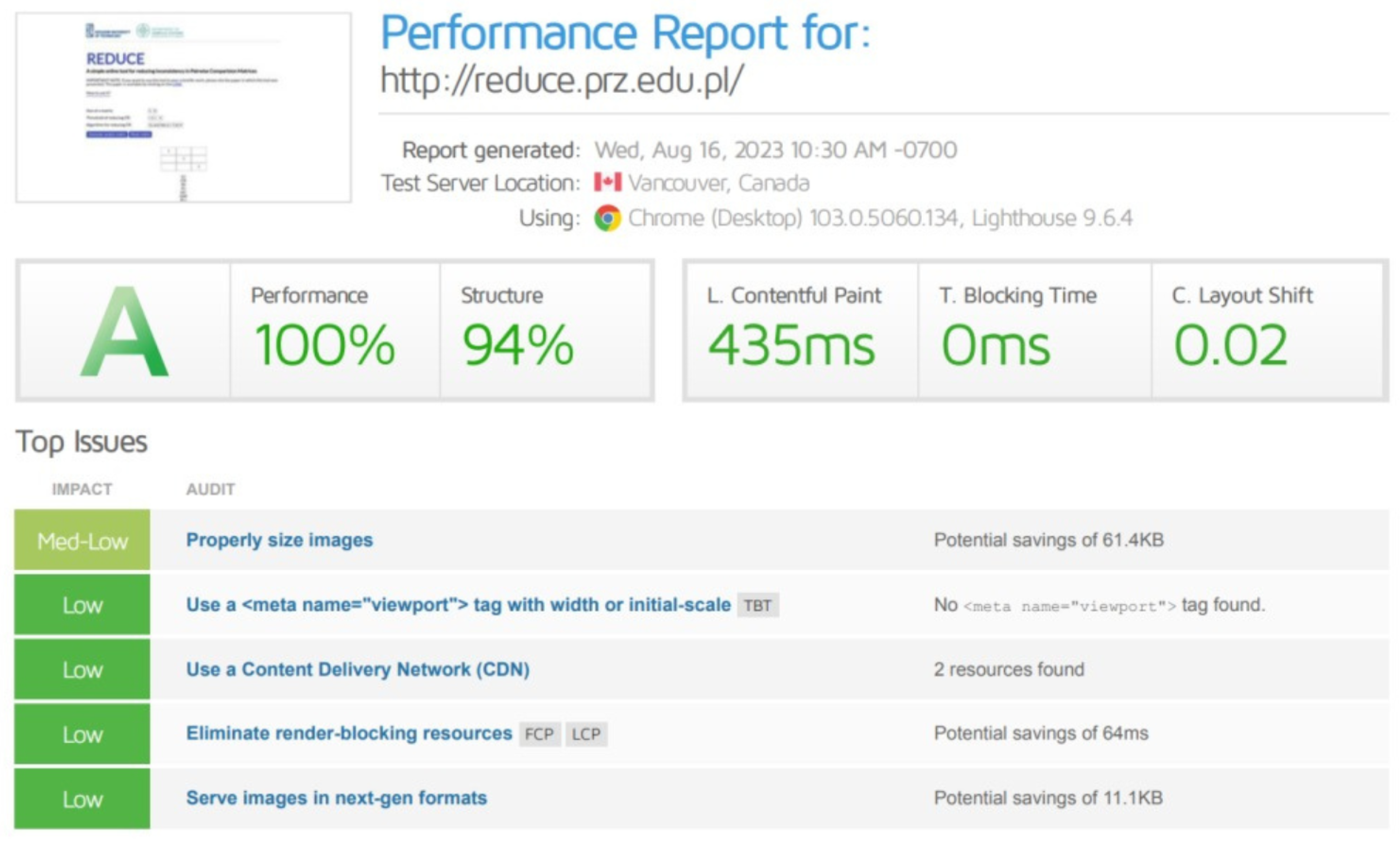Click the Performance 100% score box

click(x=334, y=331)
